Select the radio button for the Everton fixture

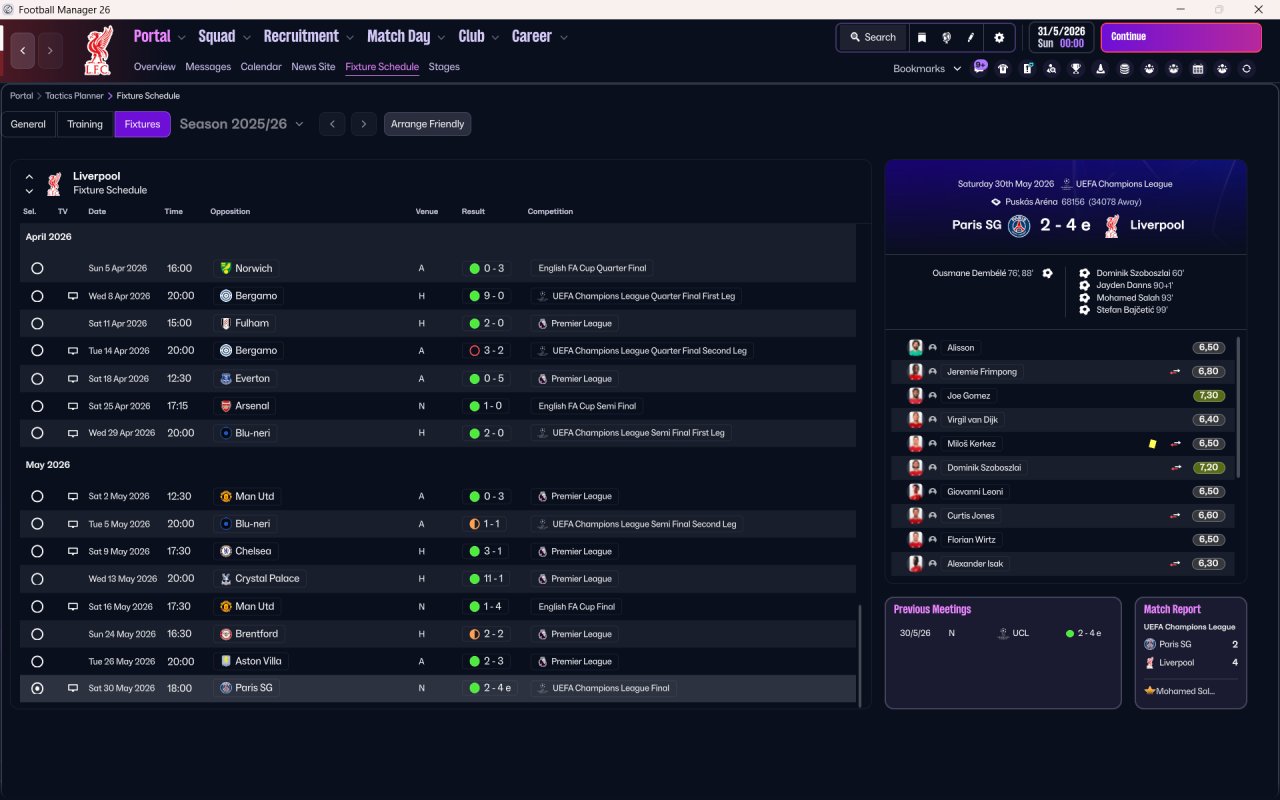click(x=37, y=379)
